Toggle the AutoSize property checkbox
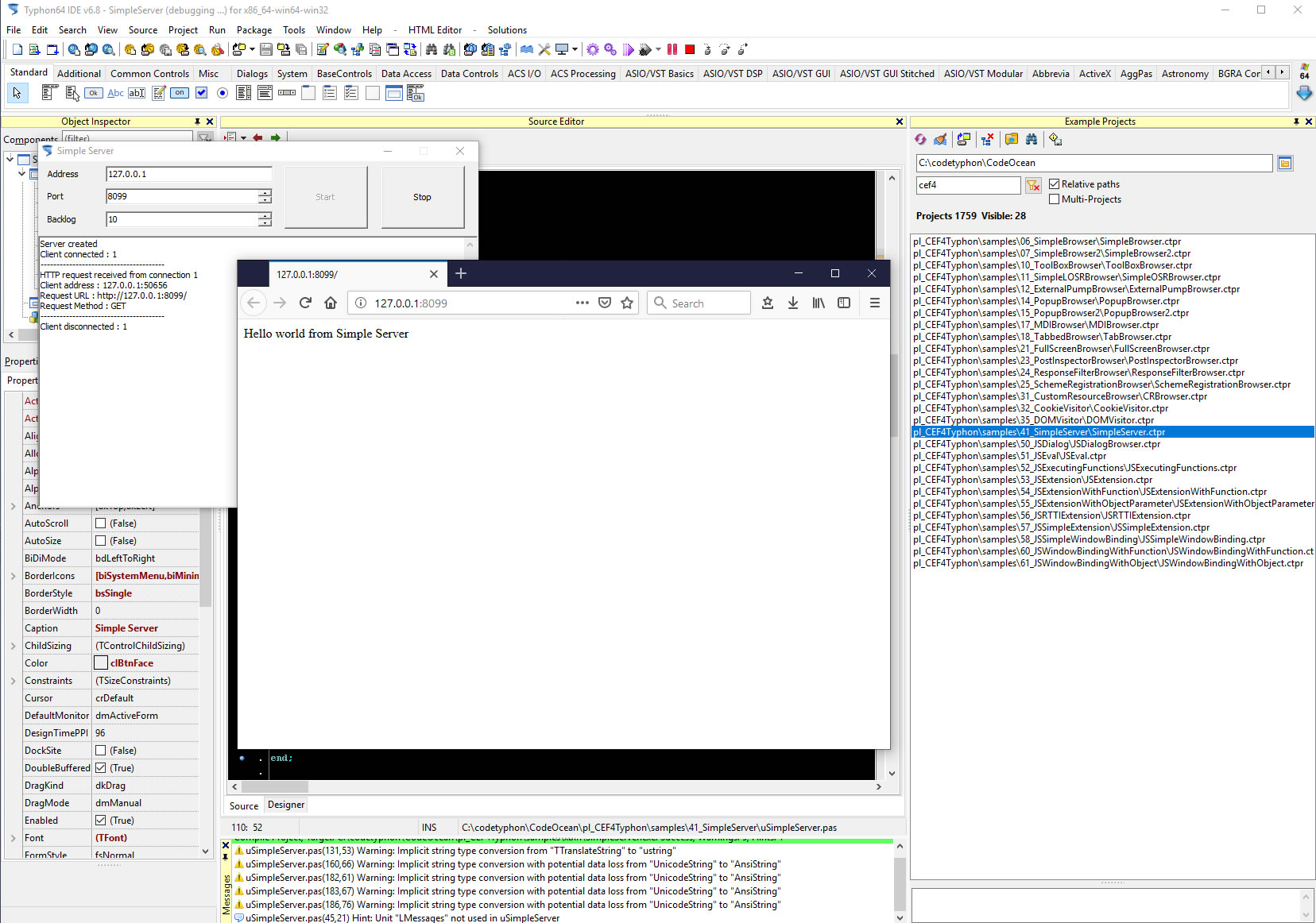The image size is (1316, 923). pyautogui.click(x=101, y=541)
